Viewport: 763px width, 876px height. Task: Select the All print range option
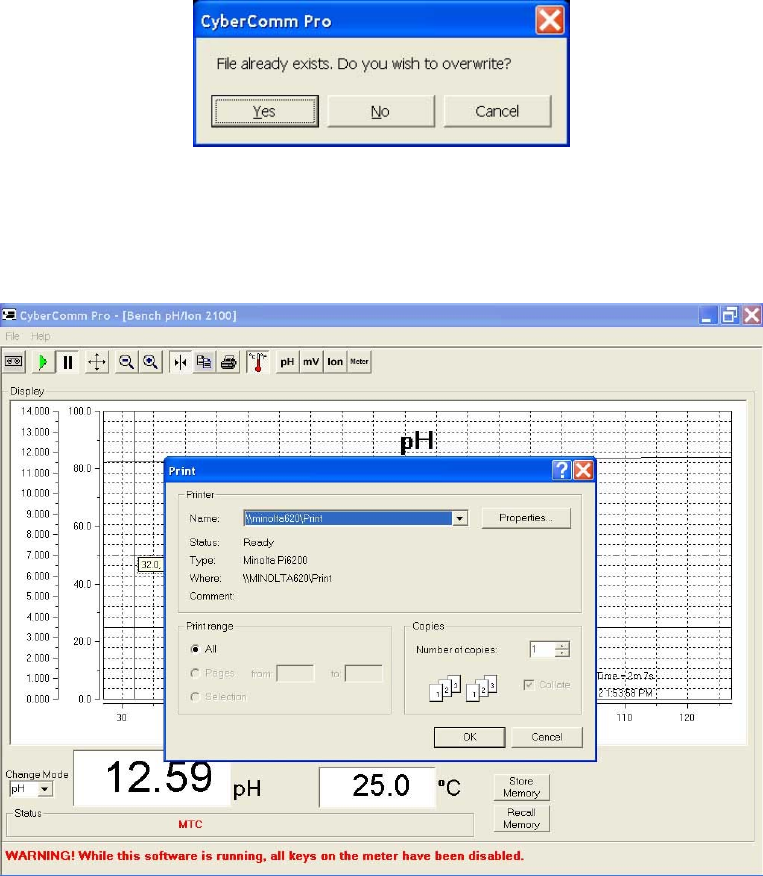tap(195, 649)
